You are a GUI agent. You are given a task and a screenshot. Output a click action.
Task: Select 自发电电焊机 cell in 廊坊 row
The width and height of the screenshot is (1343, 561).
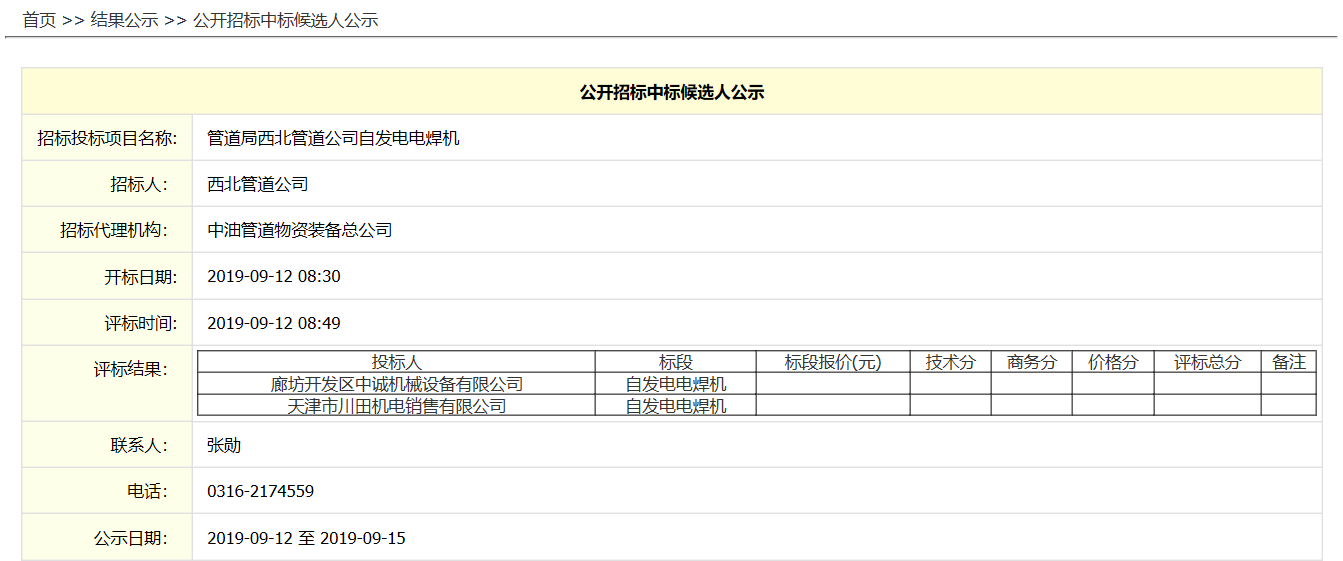point(676,384)
